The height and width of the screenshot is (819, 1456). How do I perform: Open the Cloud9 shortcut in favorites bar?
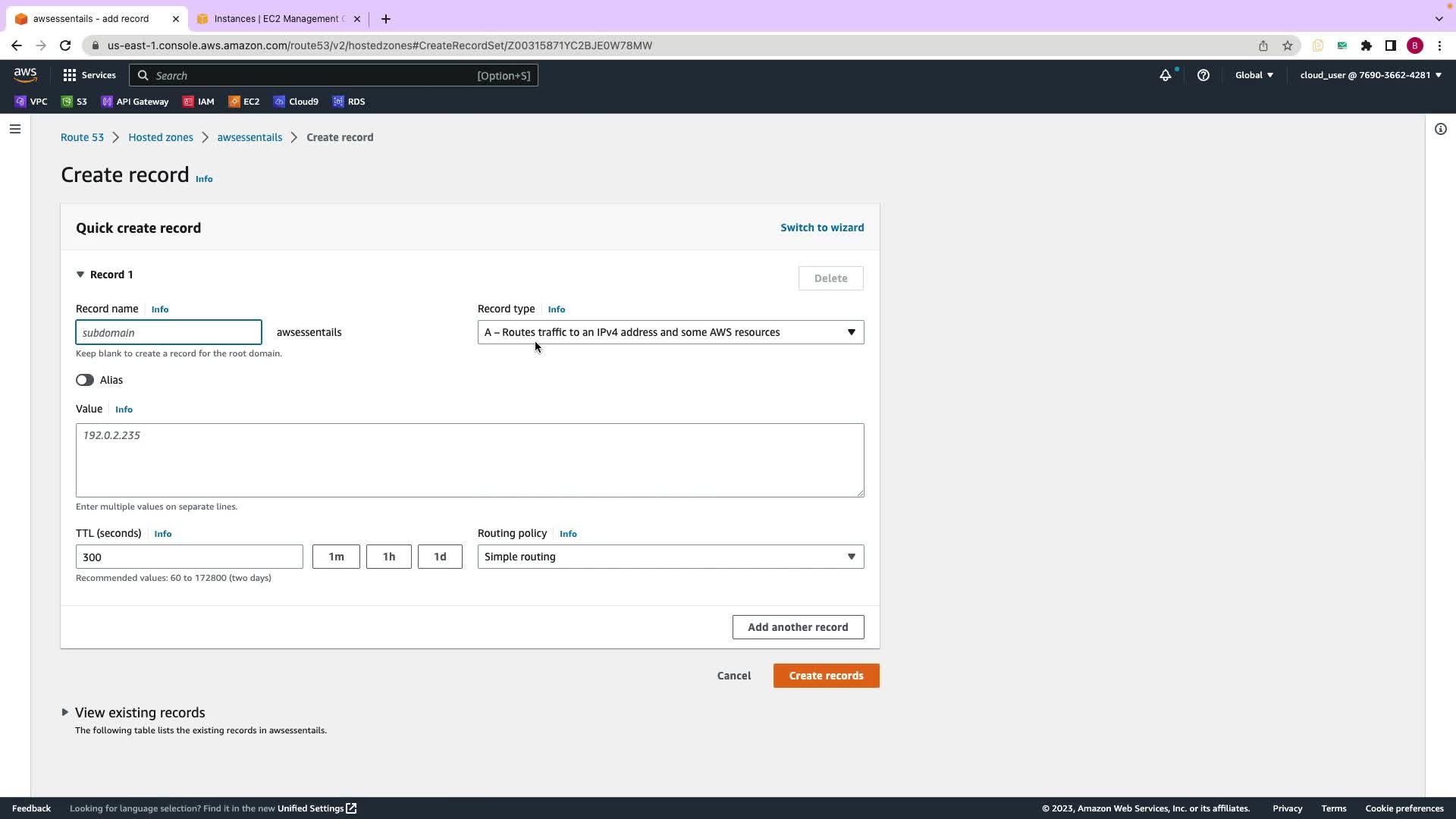tap(296, 102)
